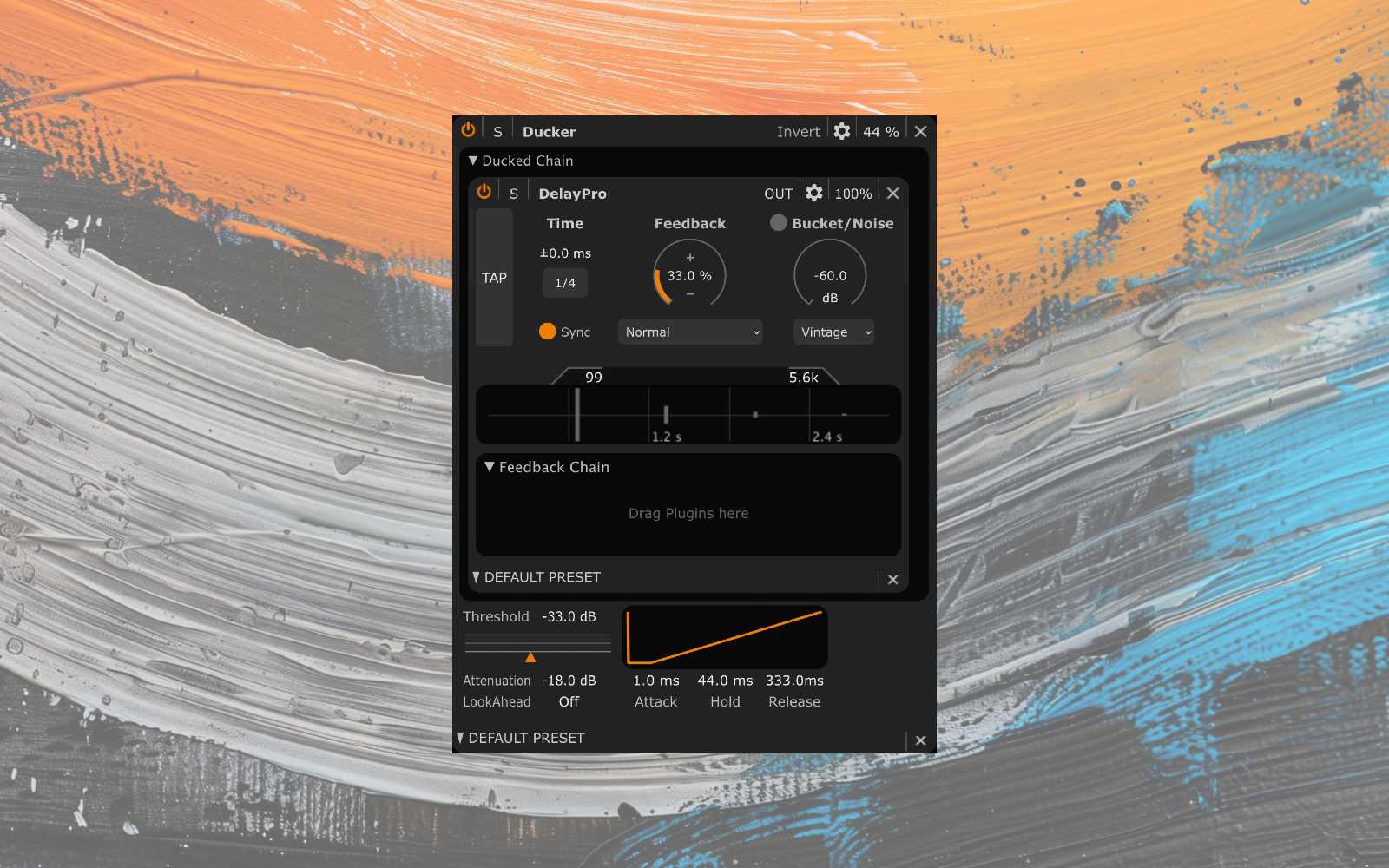
Task: Click the Bucket/Noise knob at -60.0 dB
Action: 830,275
